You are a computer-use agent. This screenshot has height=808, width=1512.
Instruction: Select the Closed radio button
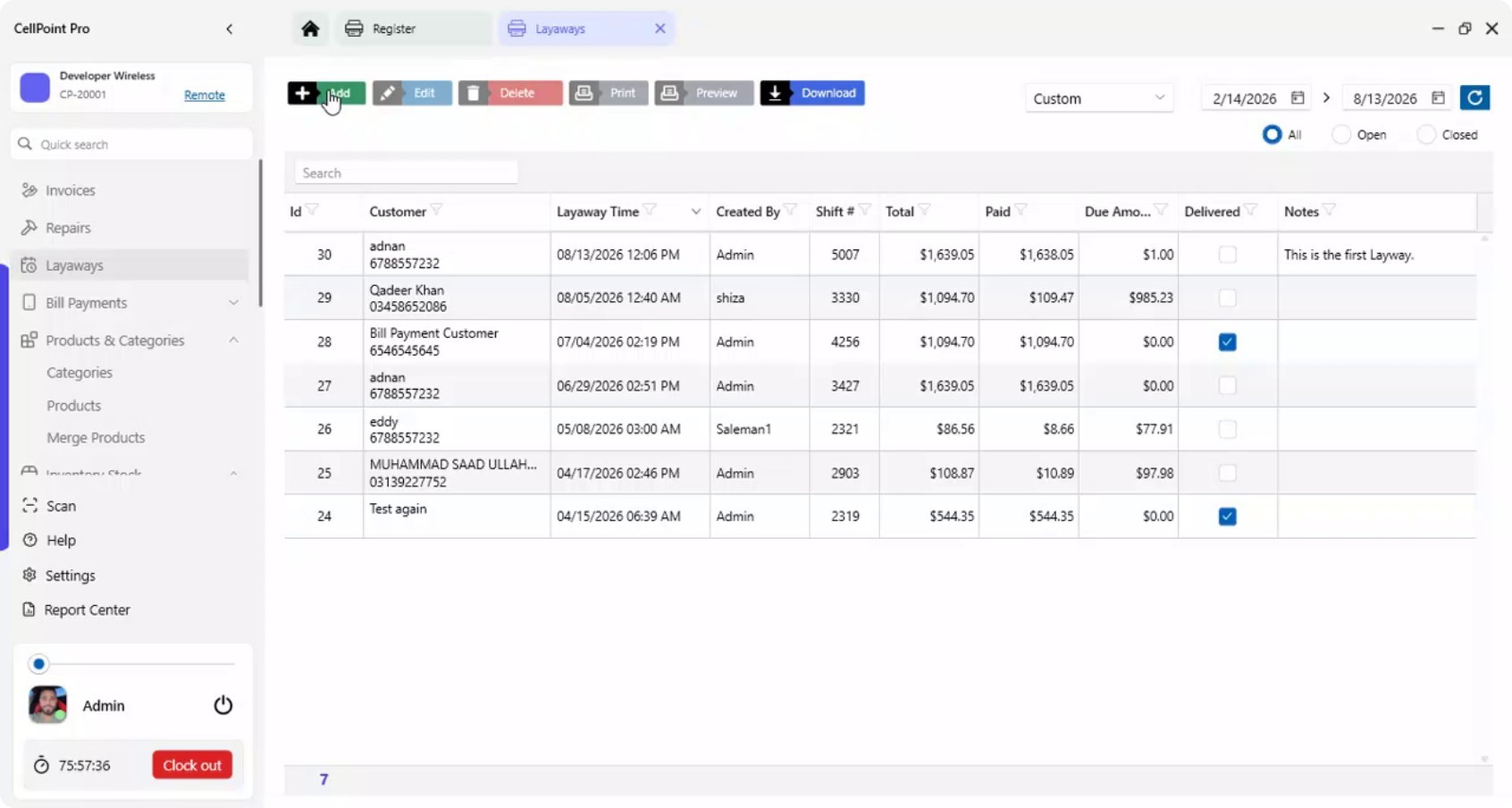(x=1426, y=135)
